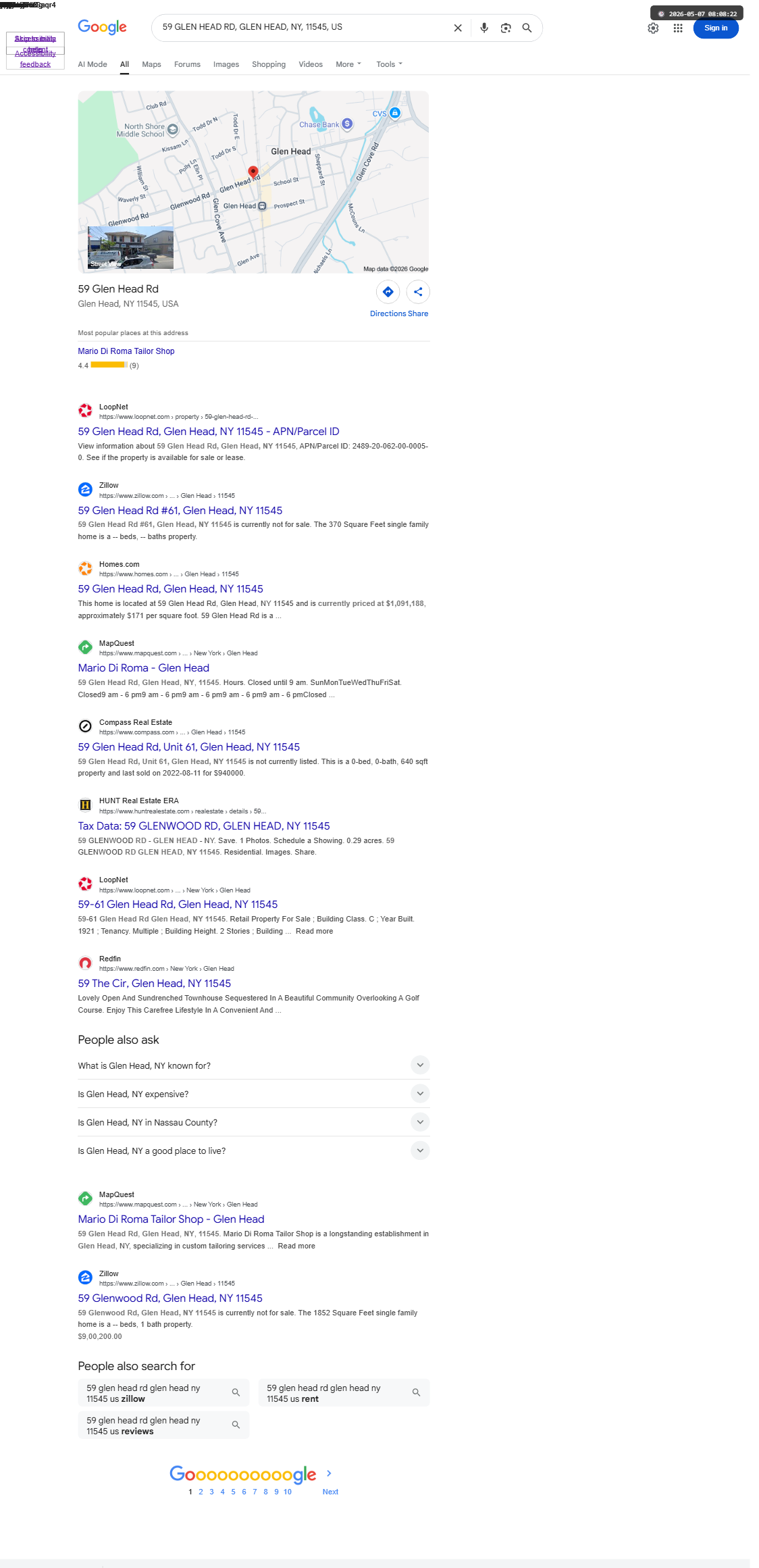Click the Directions icon for the address

pos(388,292)
